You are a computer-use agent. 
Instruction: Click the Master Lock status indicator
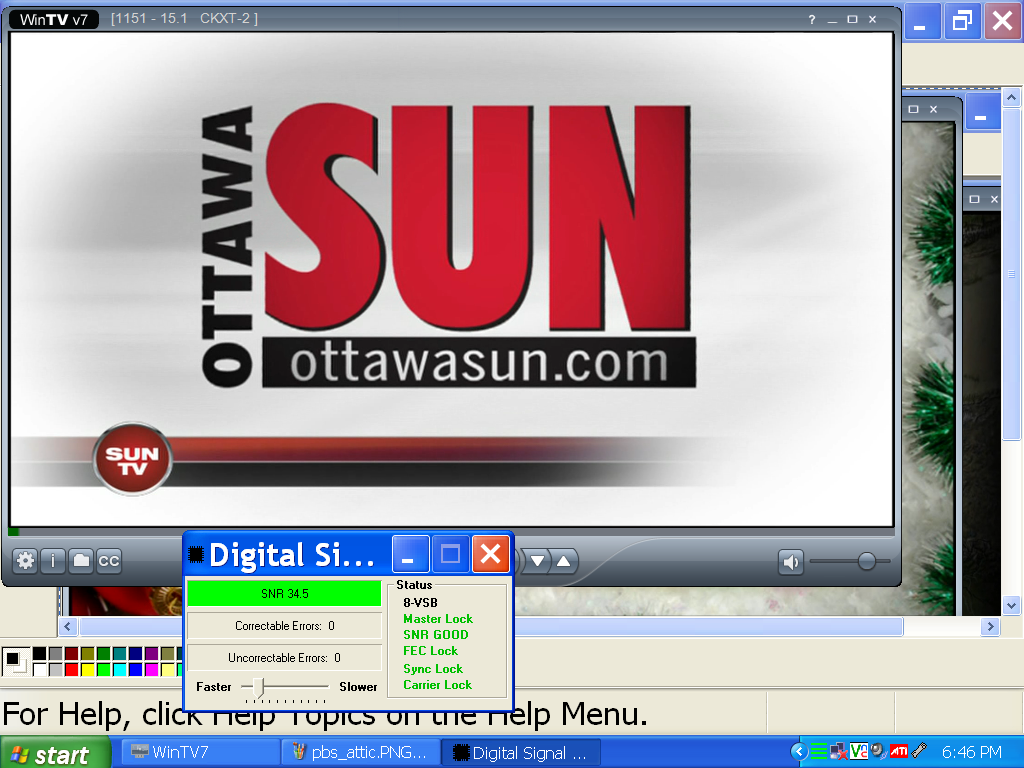pos(438,618)
